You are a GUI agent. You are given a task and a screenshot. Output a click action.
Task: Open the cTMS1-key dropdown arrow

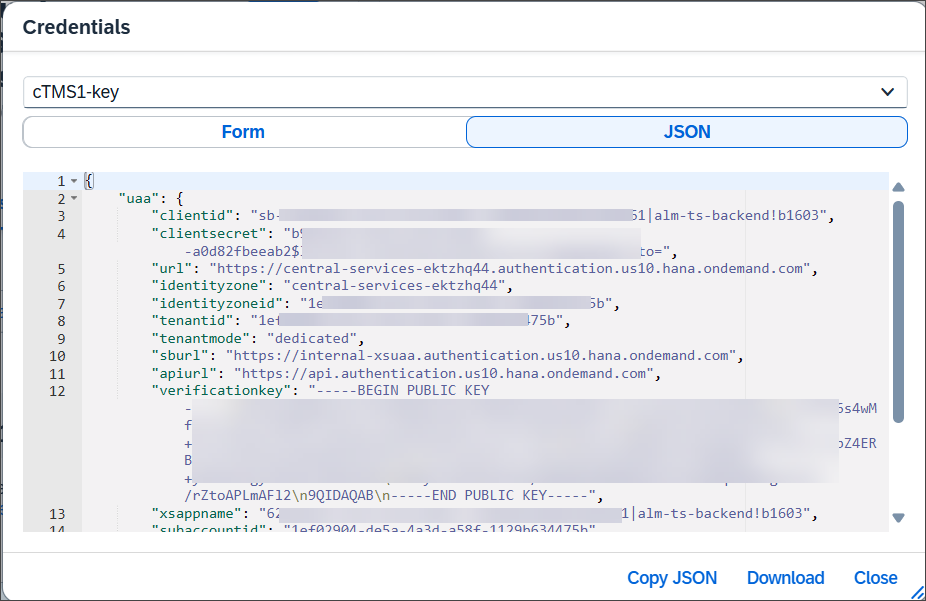pyautogui.click(x=887, y=92)
